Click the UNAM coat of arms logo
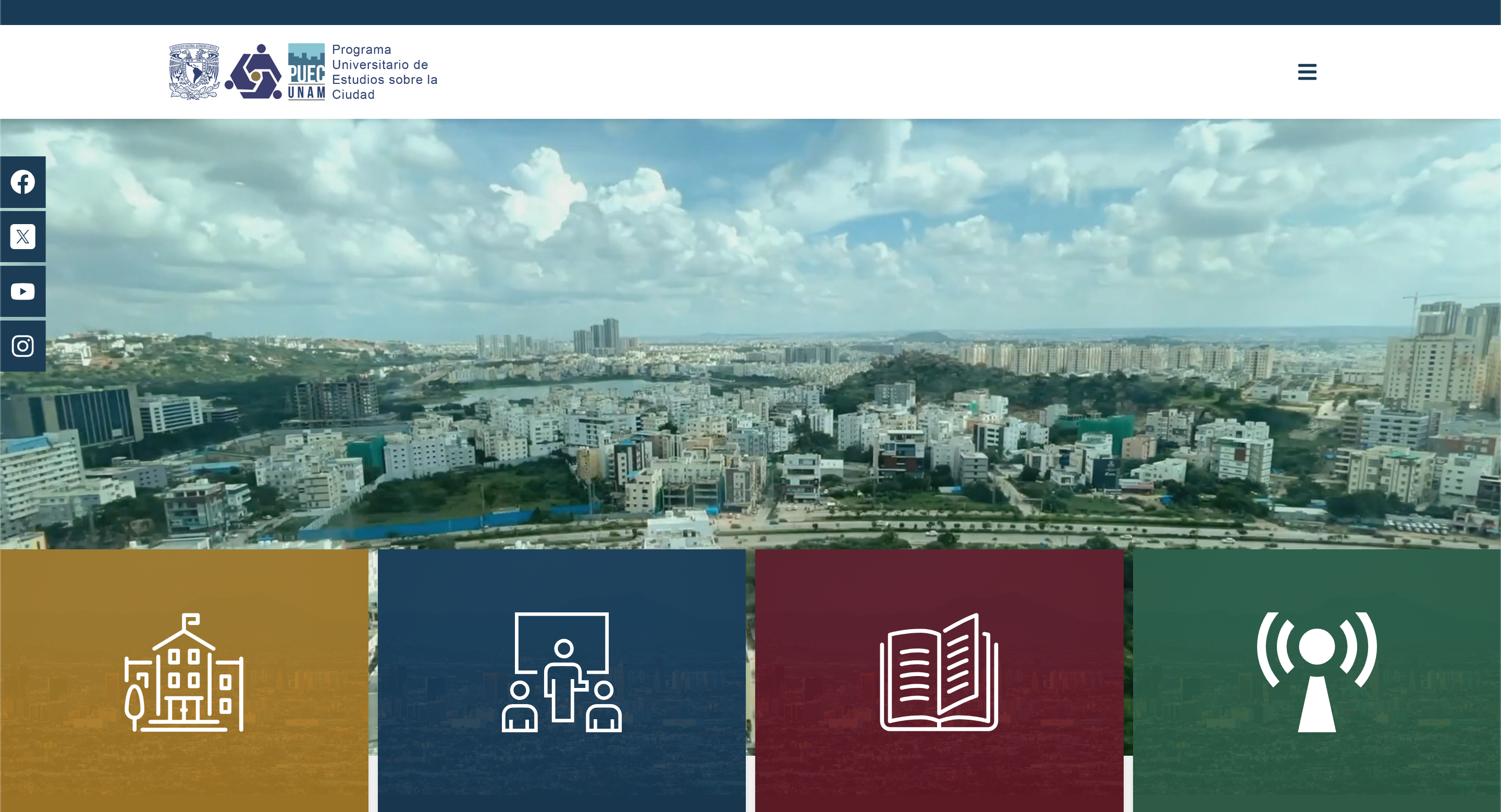The height and width of the screenshot is (812, 1501). (194, 71)
